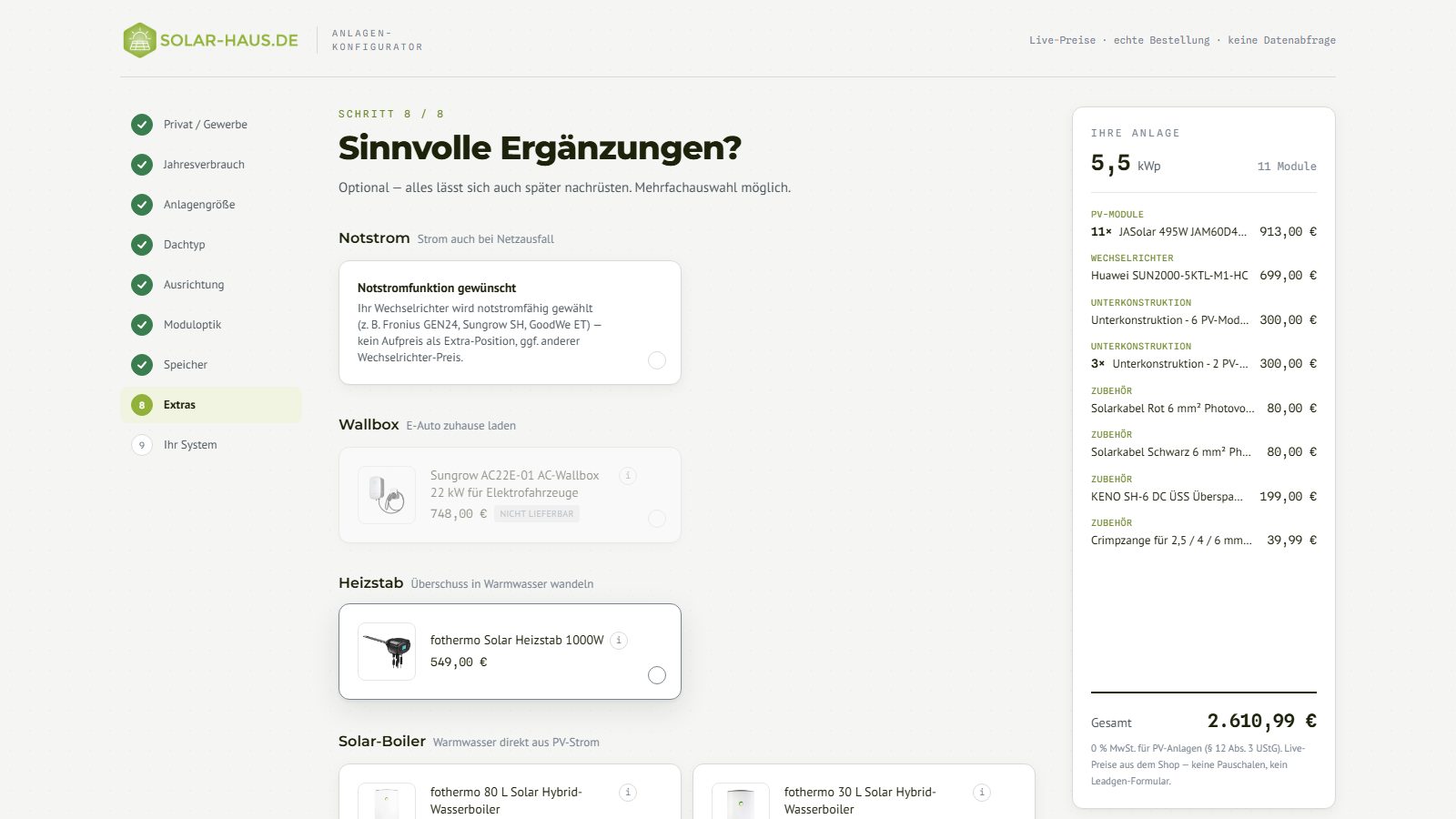This screenshot has width=1456, height=819.
Task: Click the green checkmark beside Privat / Gewerbe
Action: pyautogui.click(x=142, y=125)
